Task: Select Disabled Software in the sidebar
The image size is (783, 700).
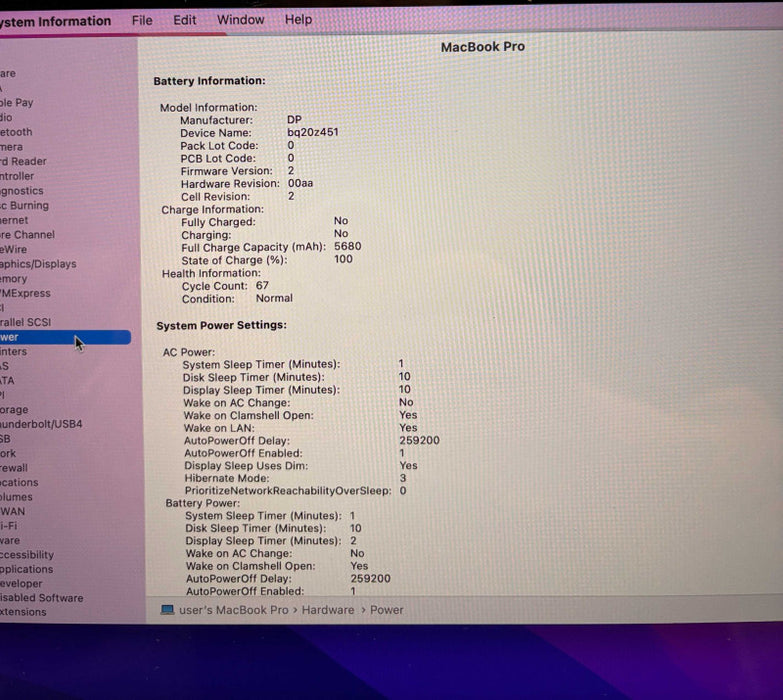Action: coord(41,598)
